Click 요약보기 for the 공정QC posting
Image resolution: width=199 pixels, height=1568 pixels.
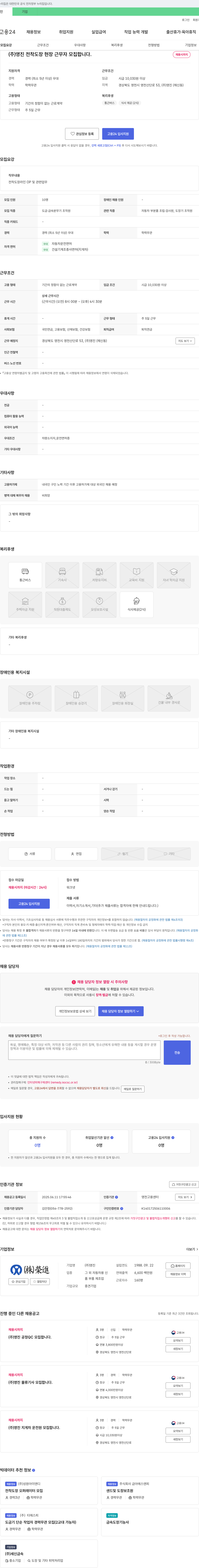(178, 1340)
